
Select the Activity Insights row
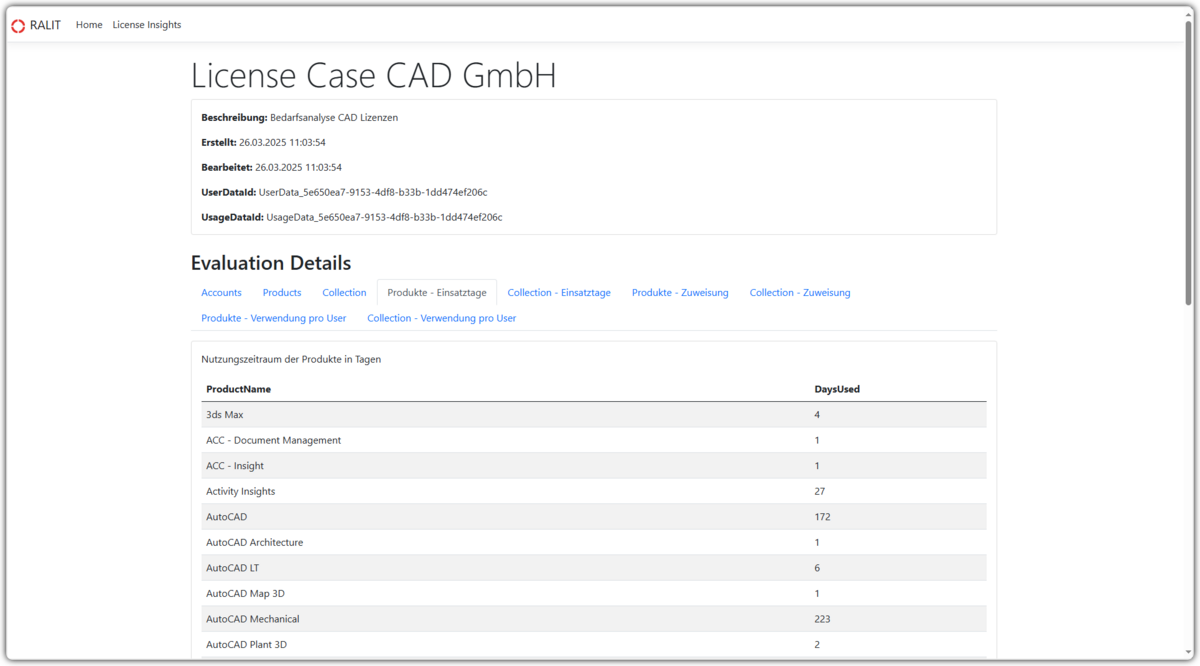594,491
